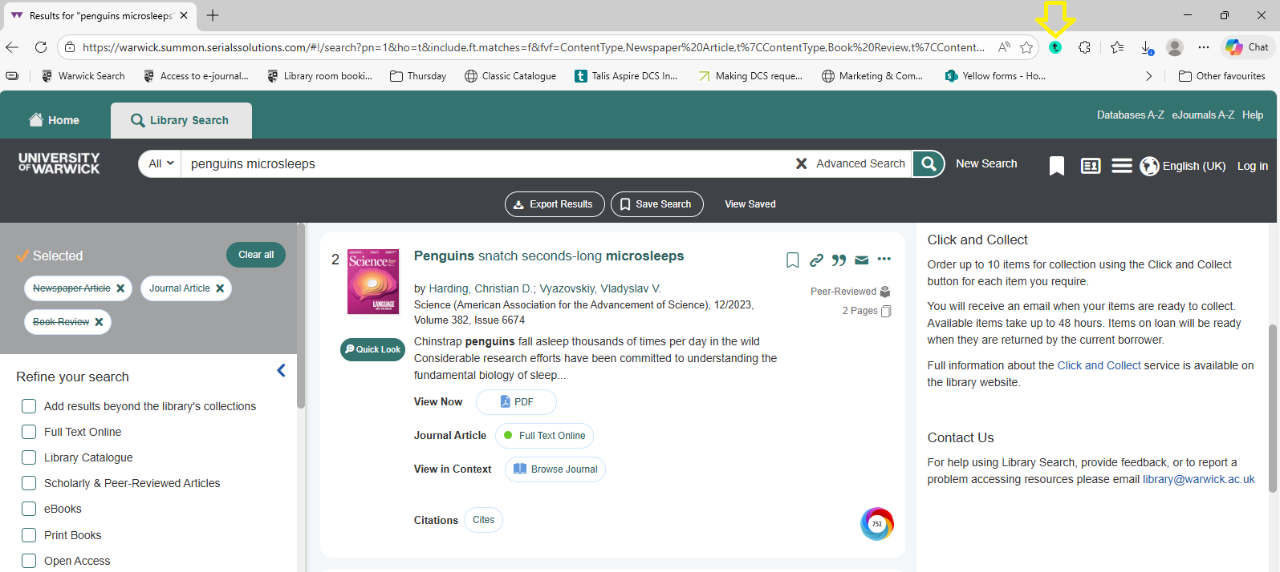The image size is (1280, 572).
Task: Copy permalink using the chain link icon
Action: [x=816, y=260]
